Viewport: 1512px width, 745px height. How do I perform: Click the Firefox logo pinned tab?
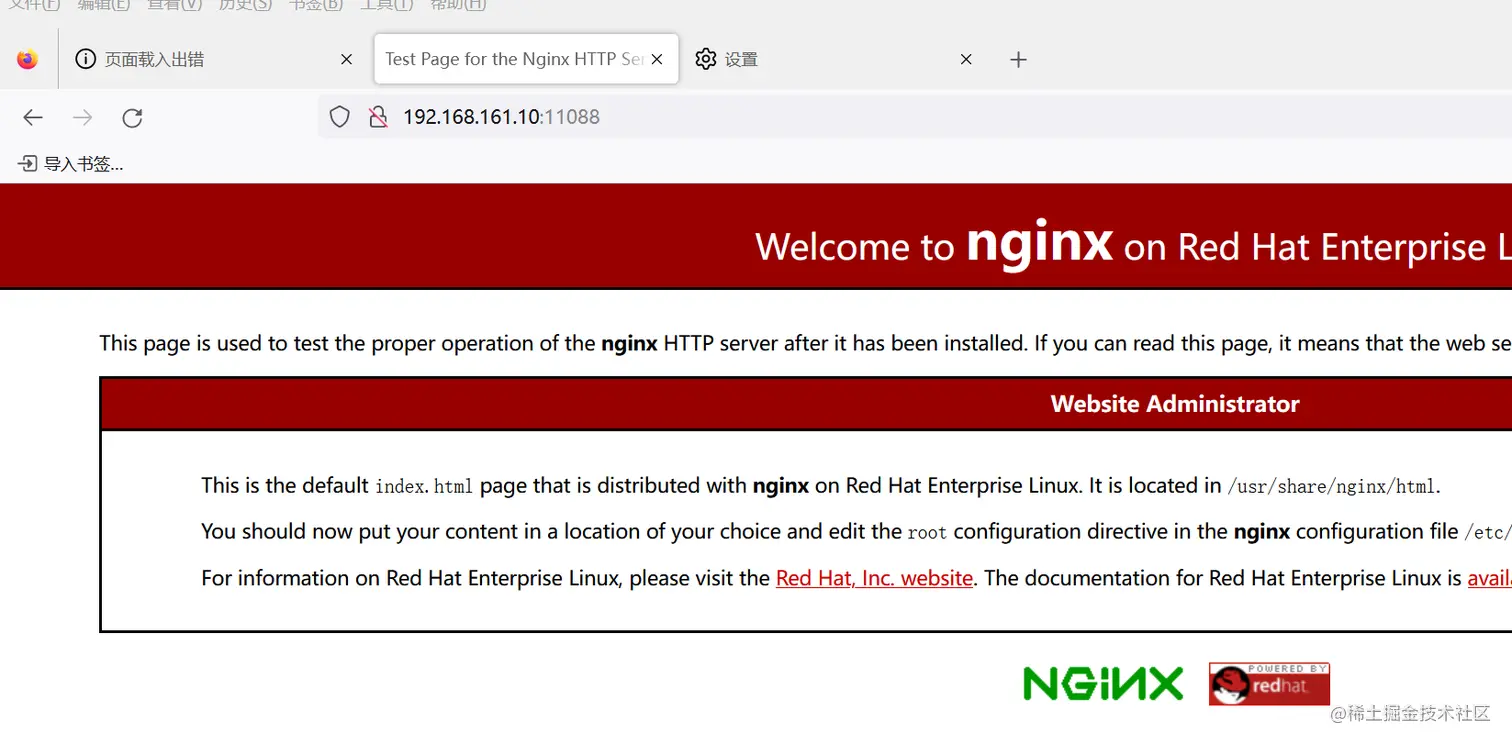tap(28, 59)
